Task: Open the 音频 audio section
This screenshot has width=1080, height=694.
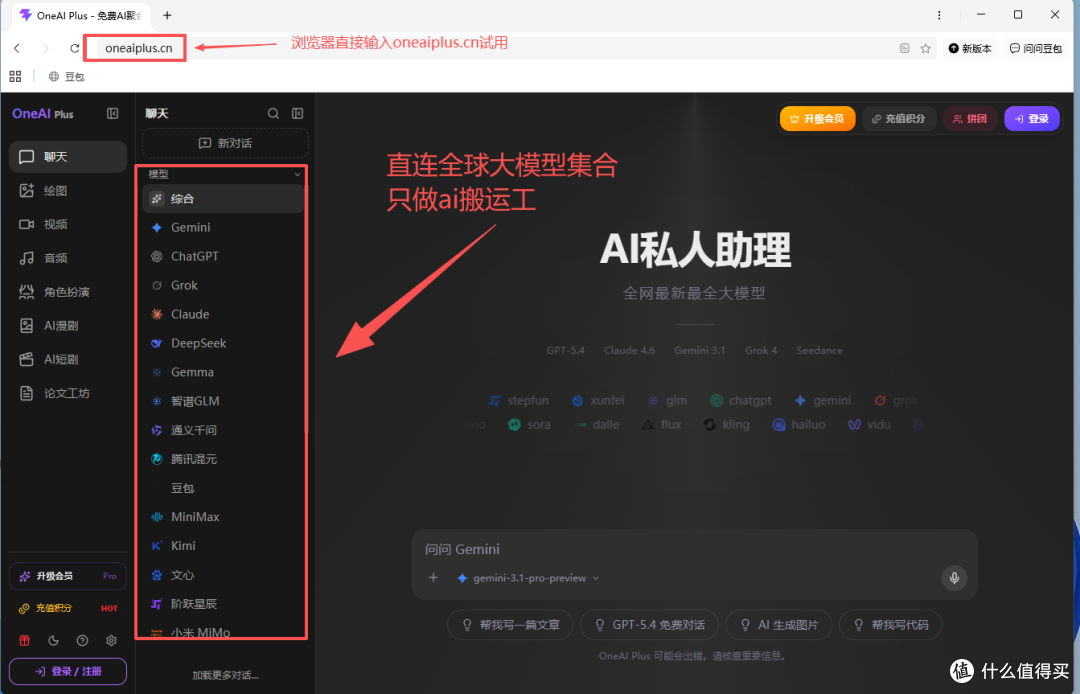Action: (x=68, y=258)
